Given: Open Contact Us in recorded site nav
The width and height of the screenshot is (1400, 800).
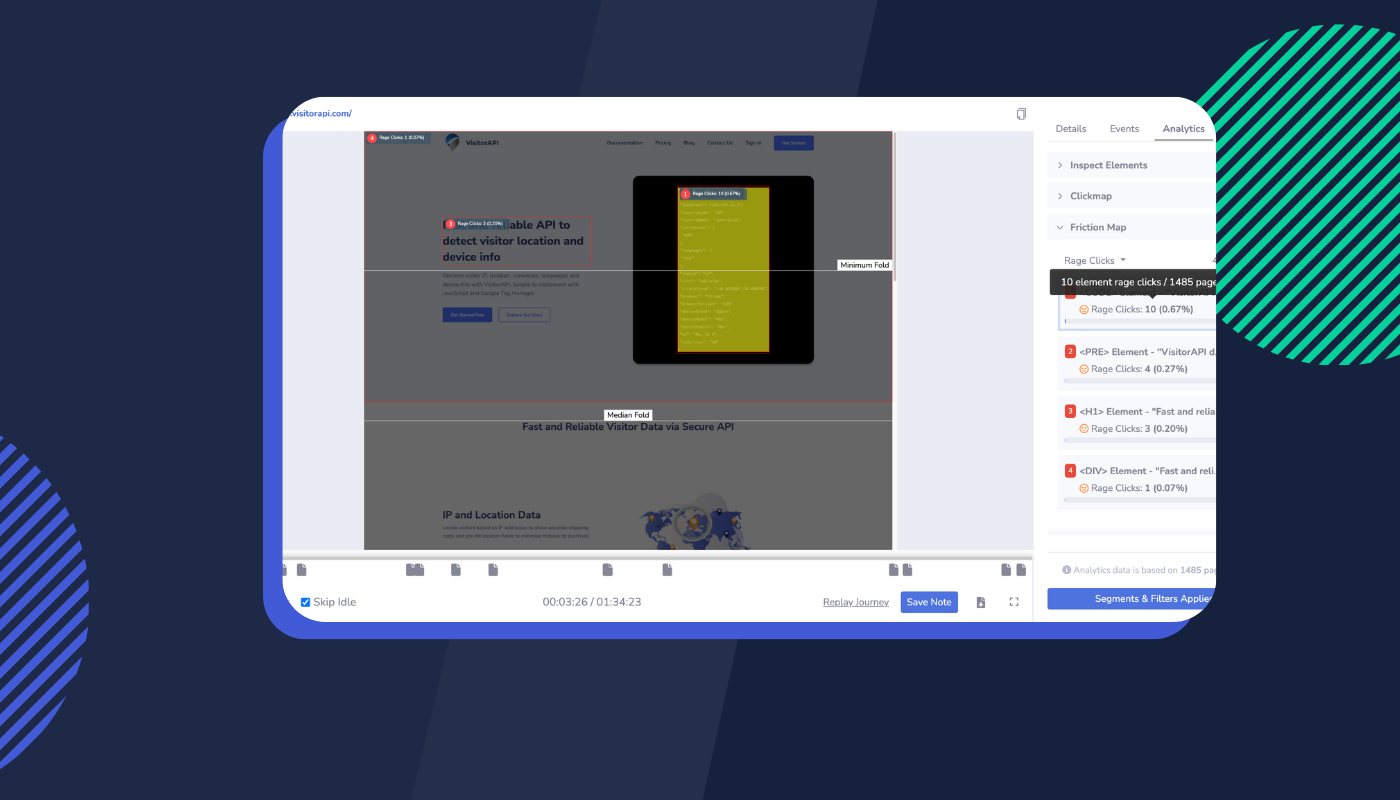Looking at the screenshot, I should tap(720, 143).
